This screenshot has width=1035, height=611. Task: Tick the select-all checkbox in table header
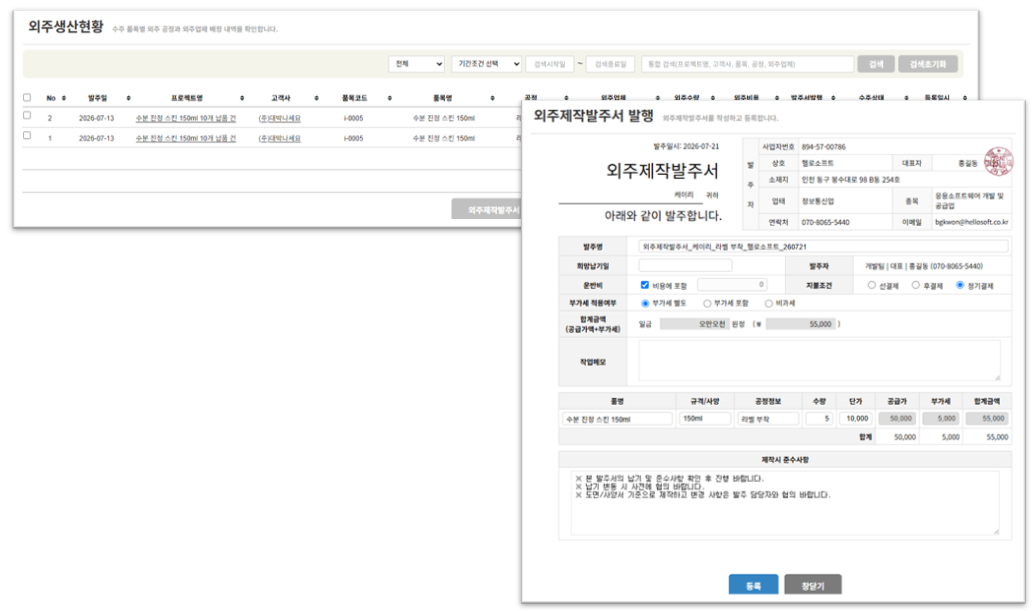pyautogui.click(x=27, y=97)
